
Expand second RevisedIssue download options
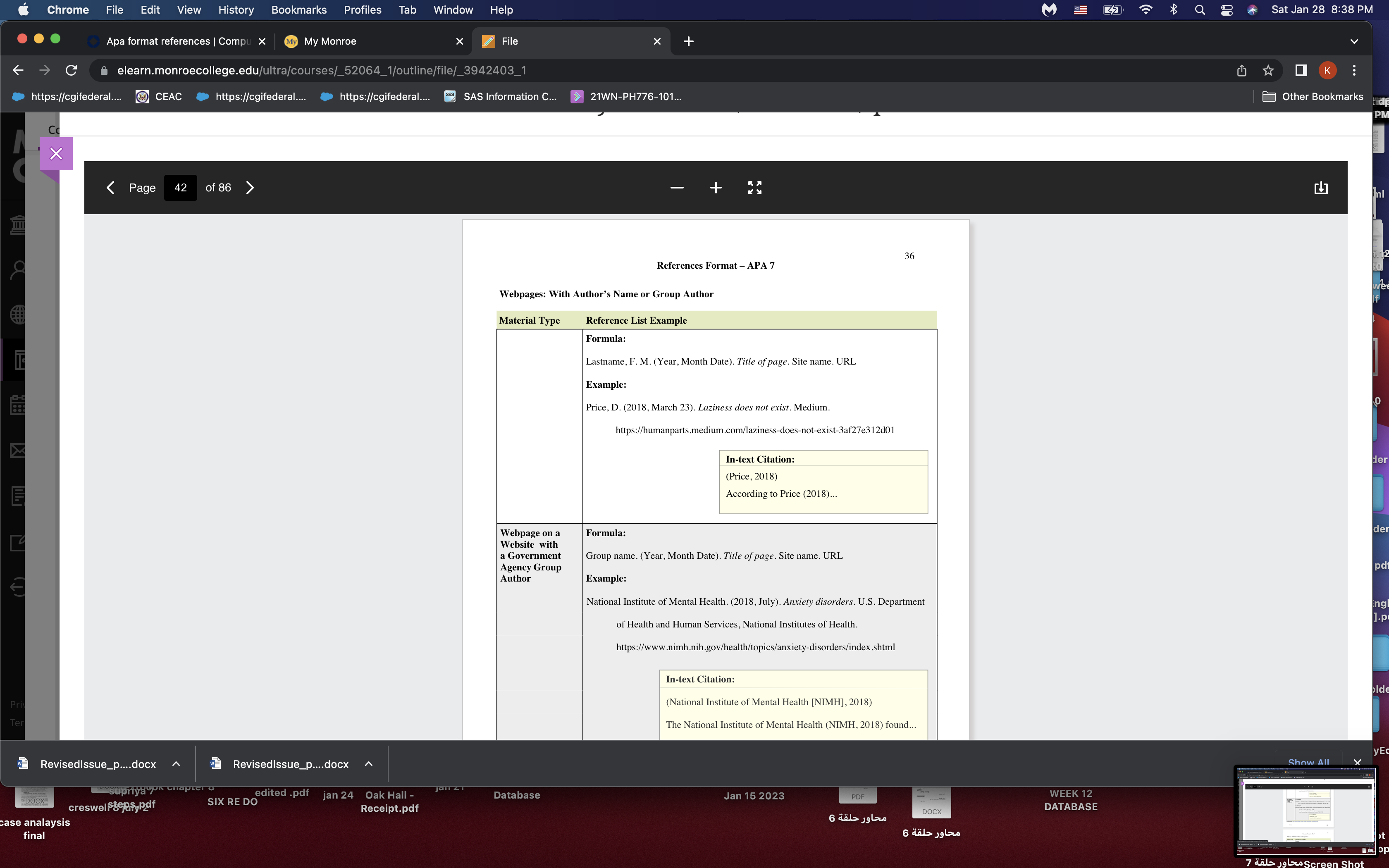click(369, 764)
